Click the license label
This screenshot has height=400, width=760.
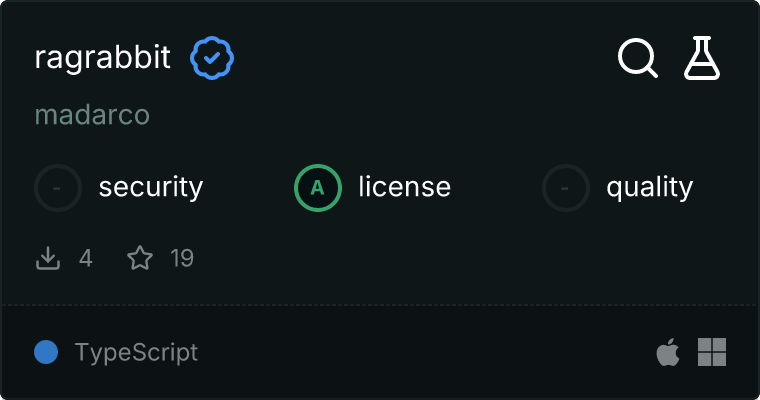(x=404, y=187)
